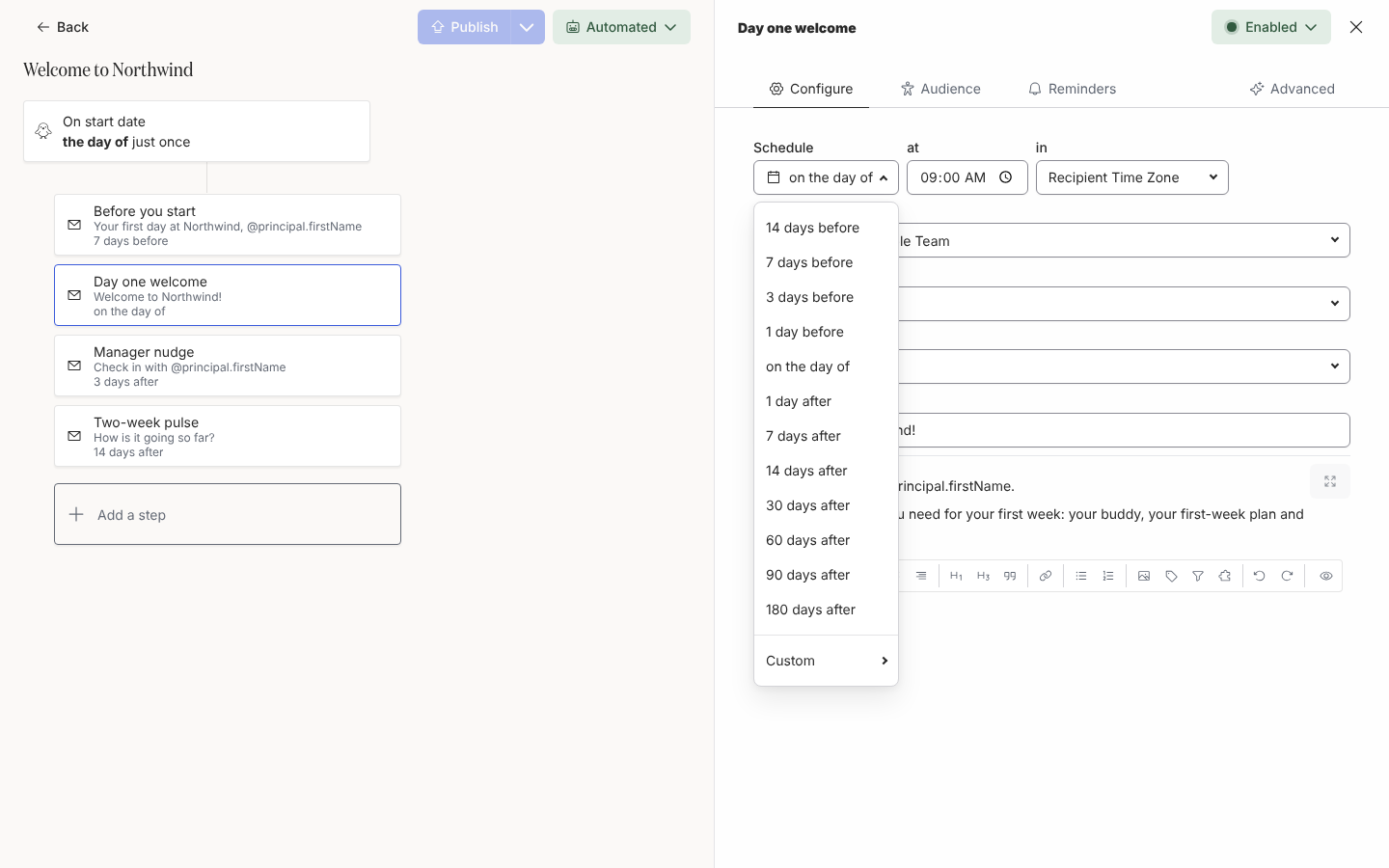Viewport: 1389px width, 868px height.
Task: Add a step to the workflow
Action: (228, 514)
